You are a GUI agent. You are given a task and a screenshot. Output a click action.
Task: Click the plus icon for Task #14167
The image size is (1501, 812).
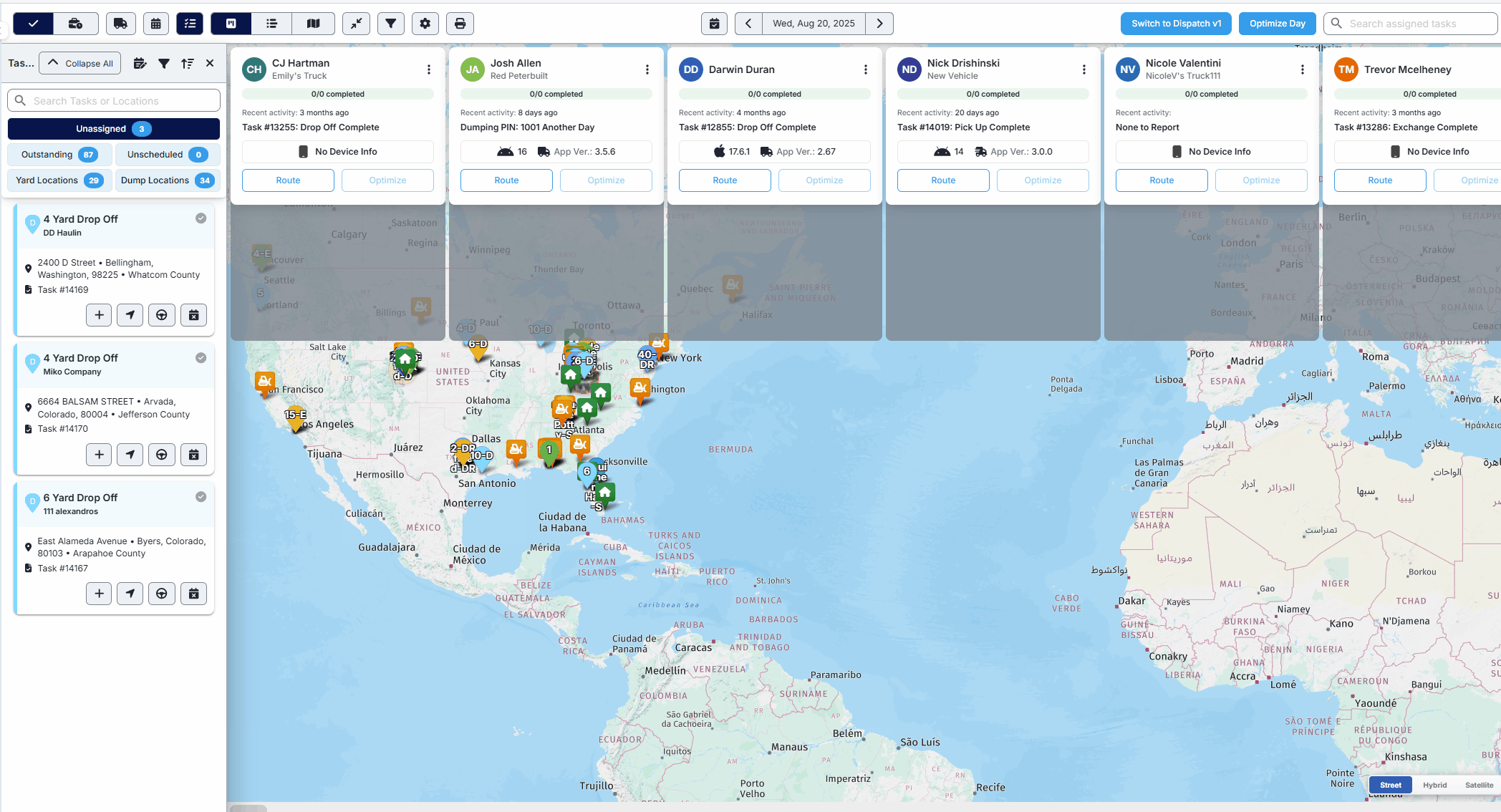[x=99, y=594]
